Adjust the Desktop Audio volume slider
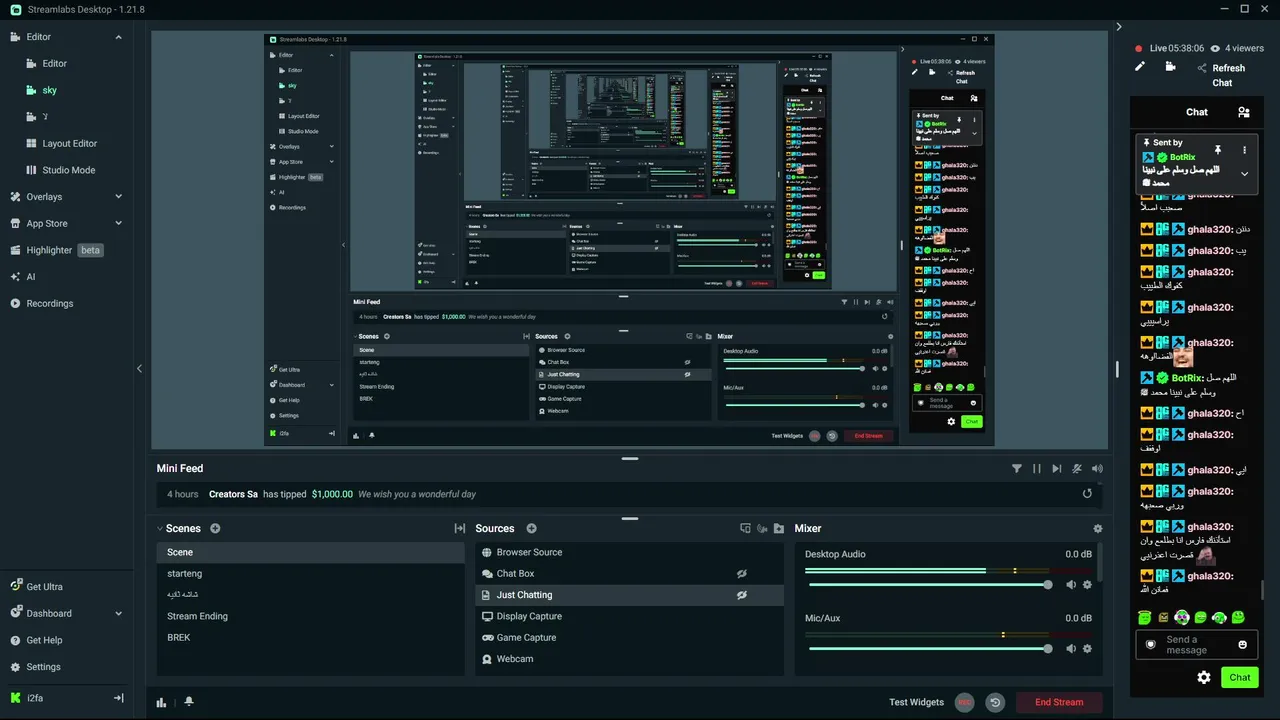 pyautogui.click(x=929, y=585)
